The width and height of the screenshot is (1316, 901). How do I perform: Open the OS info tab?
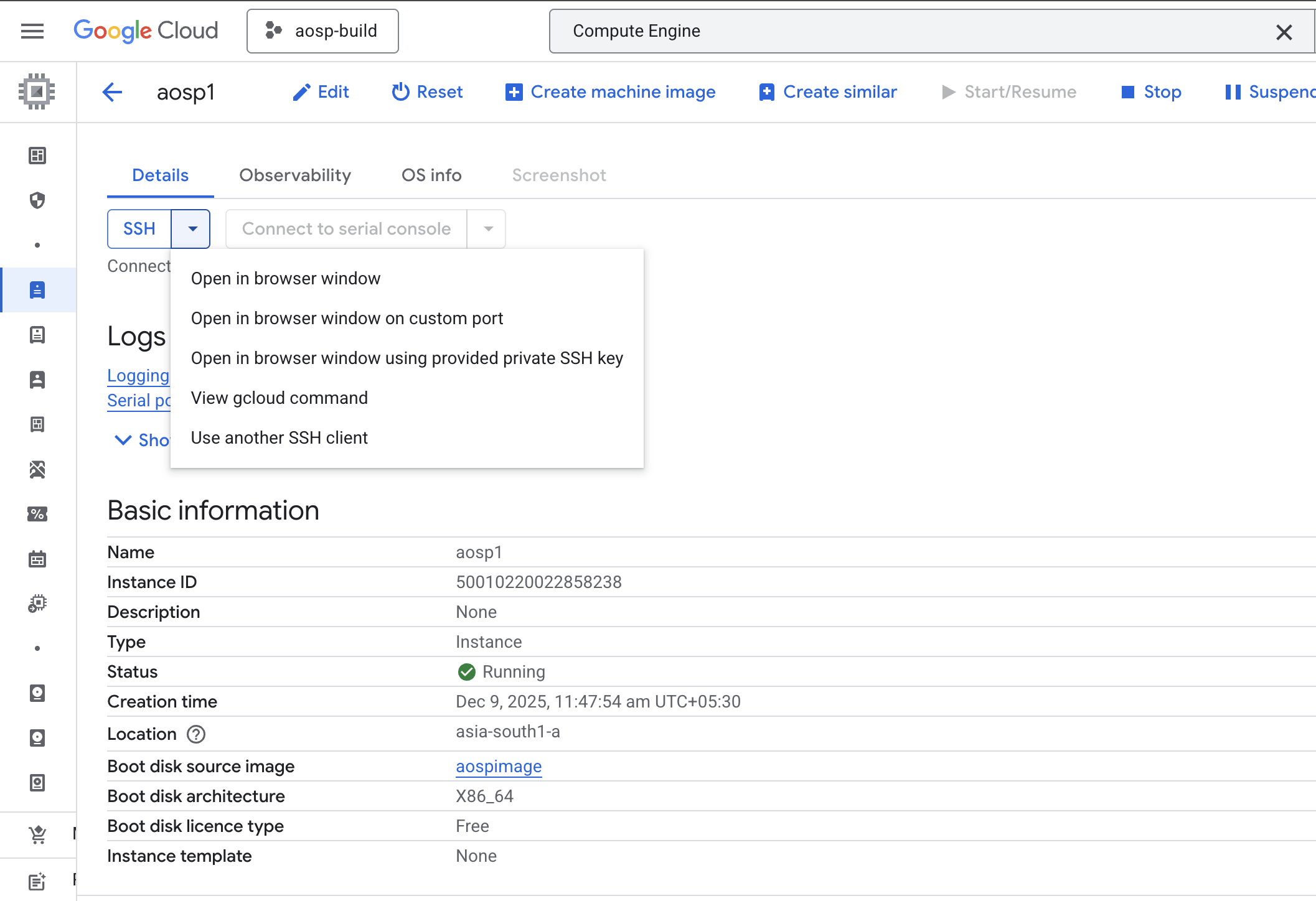point(431,175)
